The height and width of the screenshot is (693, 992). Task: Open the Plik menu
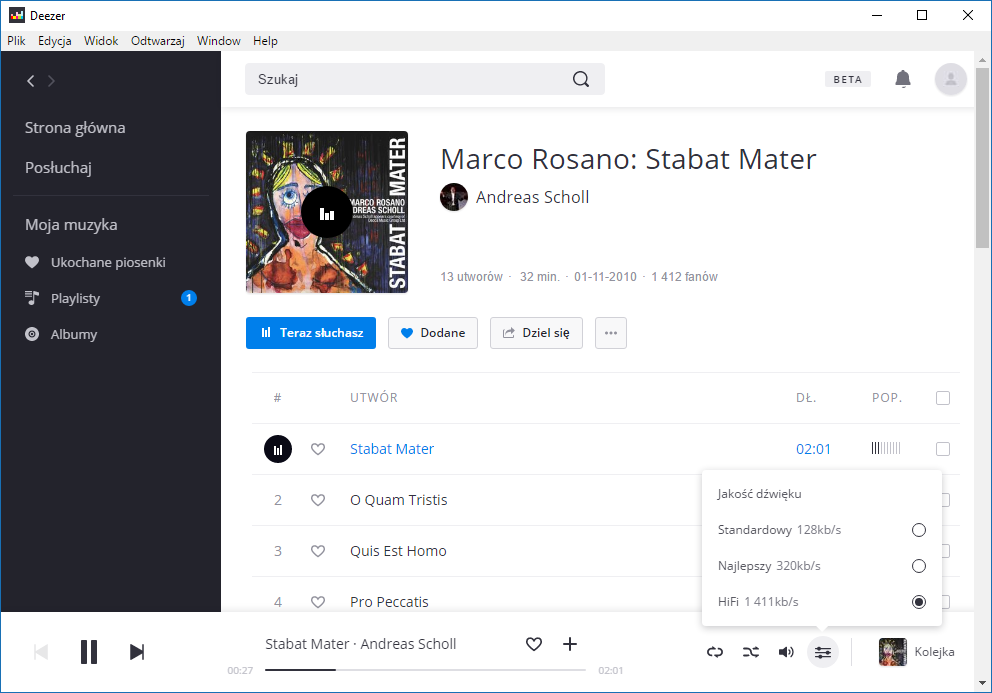click(16, 41)
